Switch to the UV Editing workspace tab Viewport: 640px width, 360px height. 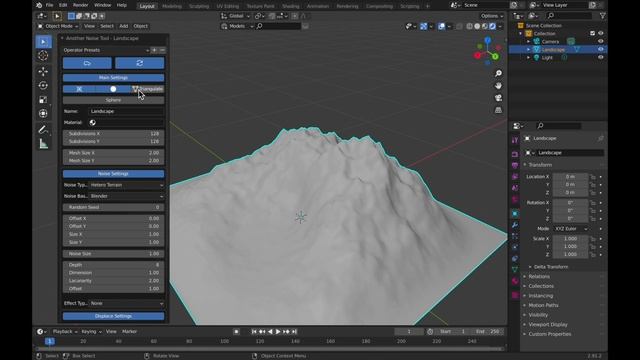click(228, 6)
